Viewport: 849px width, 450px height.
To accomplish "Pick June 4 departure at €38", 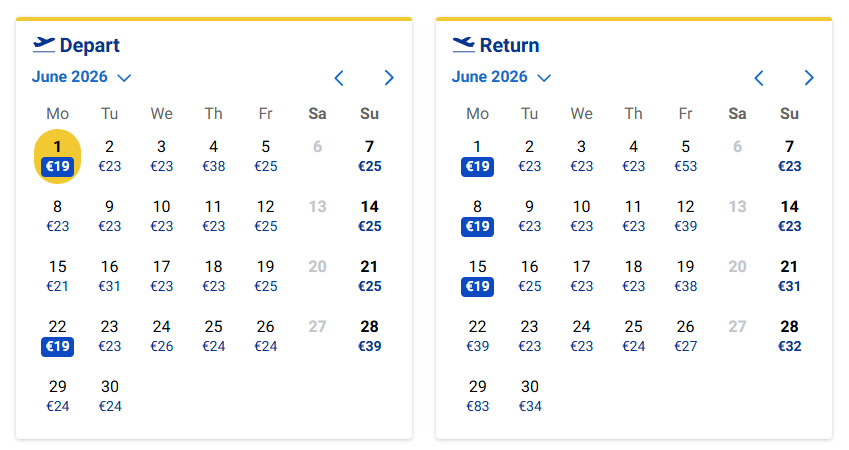I will 214,156.
